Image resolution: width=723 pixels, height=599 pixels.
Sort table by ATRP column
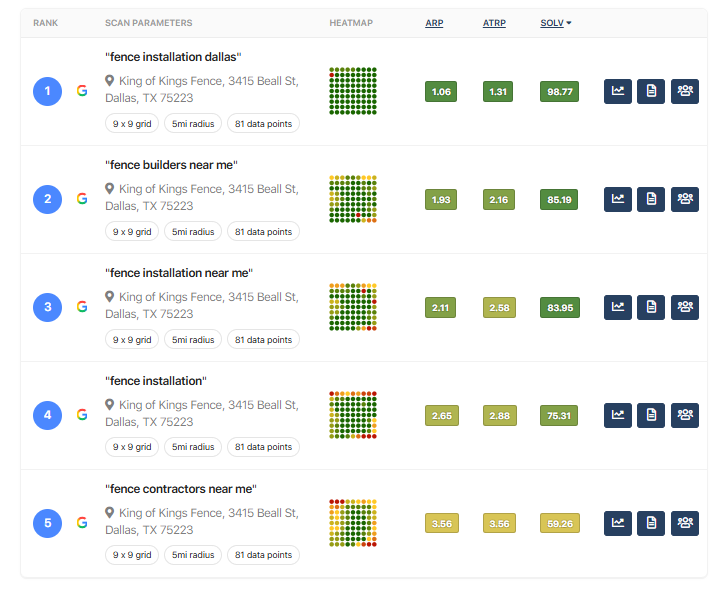pos(494,23)
